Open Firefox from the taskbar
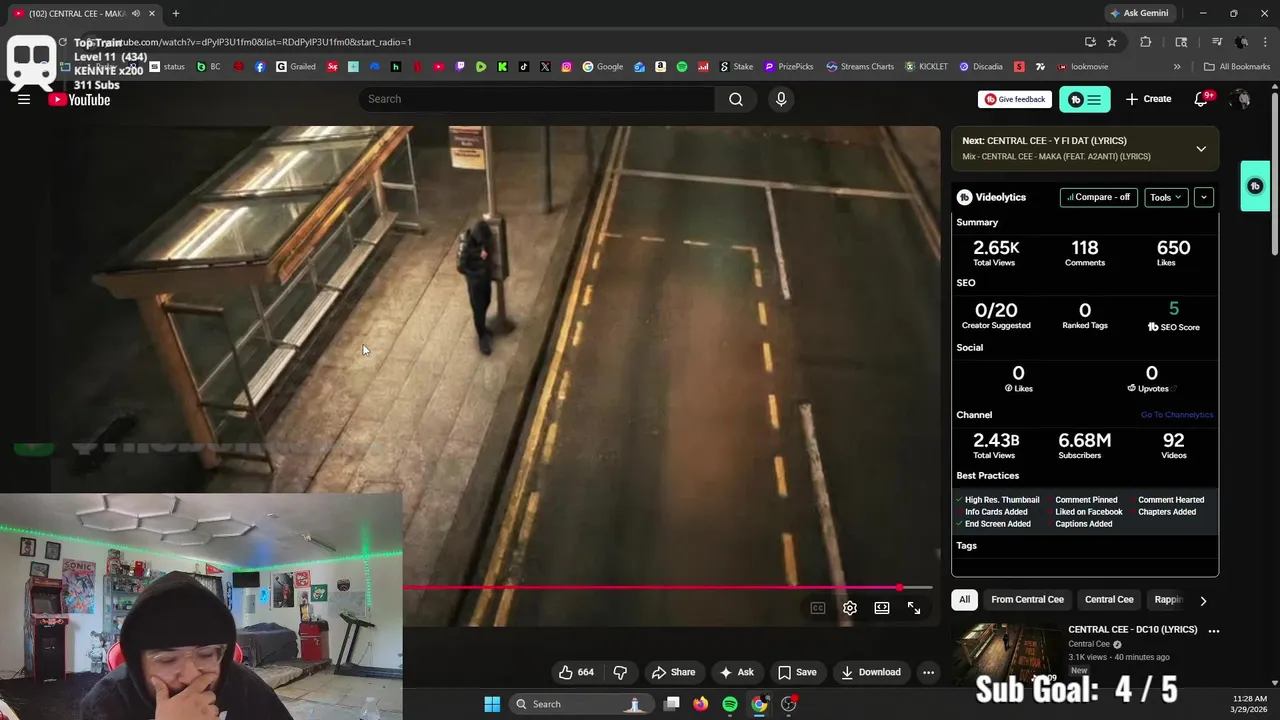Image resolution: width=1280 pixels, height=720 pixels. coord(701,704)
